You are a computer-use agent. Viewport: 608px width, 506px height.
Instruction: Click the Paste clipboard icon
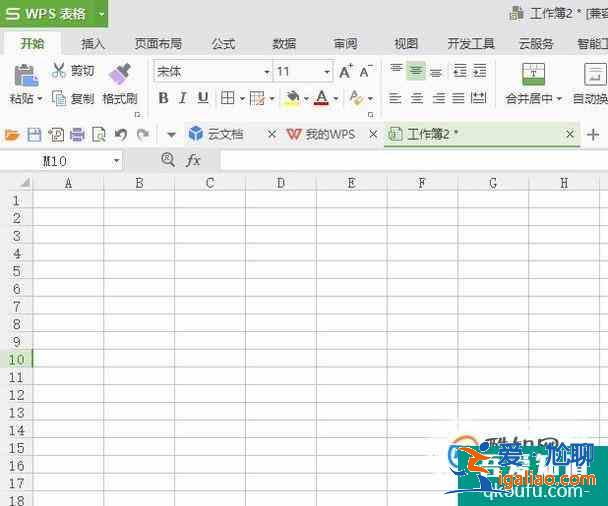[26, 75]
